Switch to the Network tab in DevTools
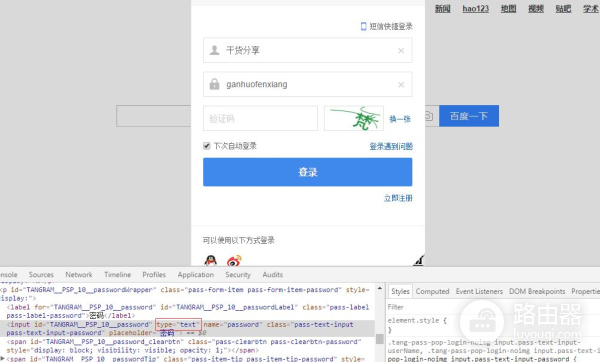 tap(79, 274)
